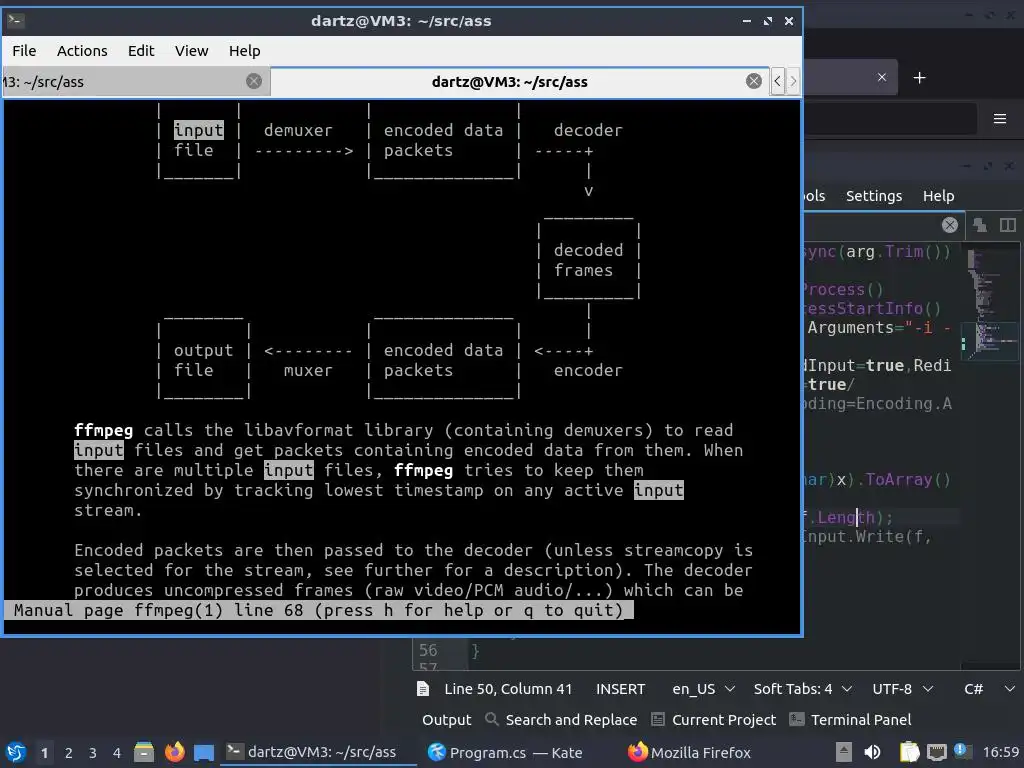Show Kate's Output panel
The width and height of the screenshot is (1024, 768).
point(447,720)
